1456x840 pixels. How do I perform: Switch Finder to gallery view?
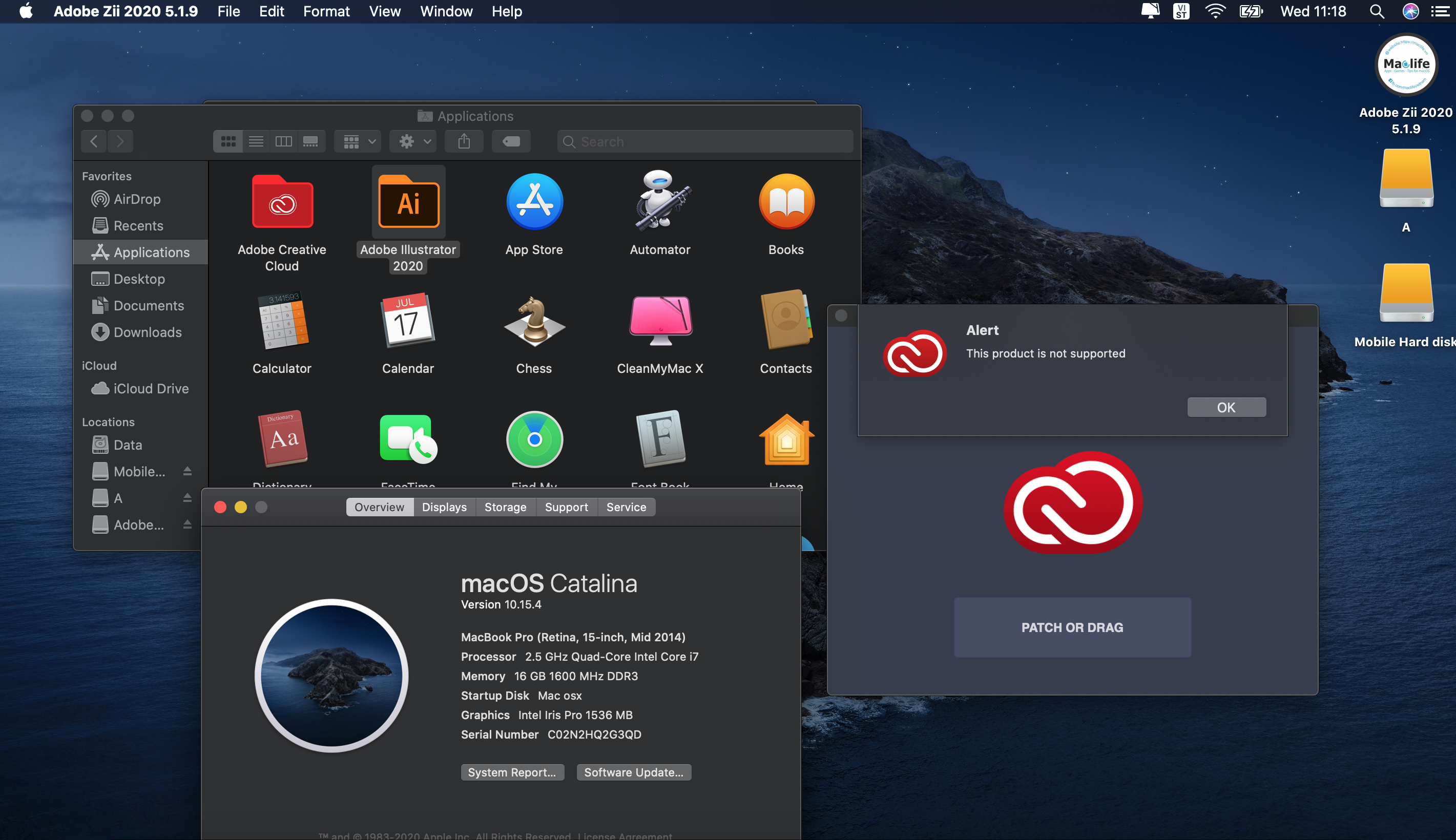[x=311, y=141]
